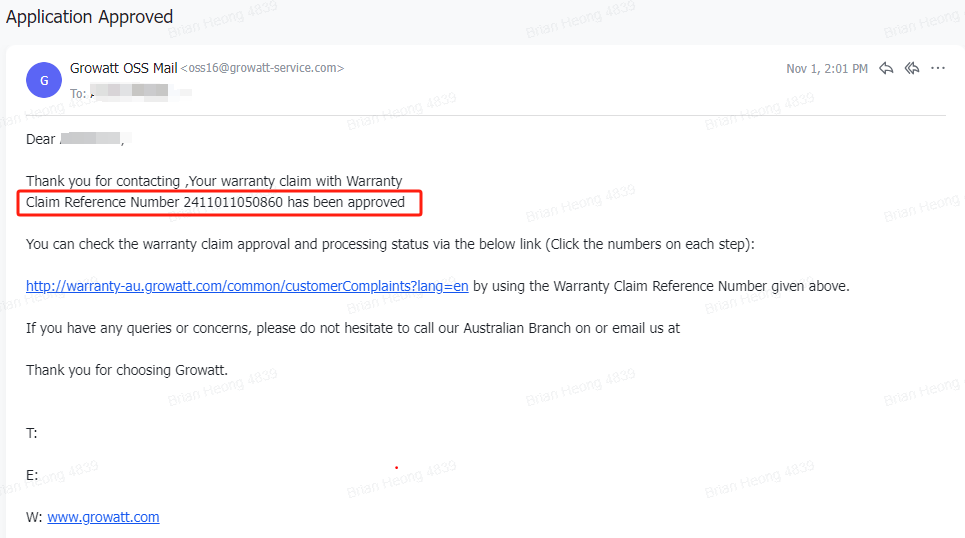Click the "W:" label before the website
The image size is (965, 538).
(x=34, y=517)
